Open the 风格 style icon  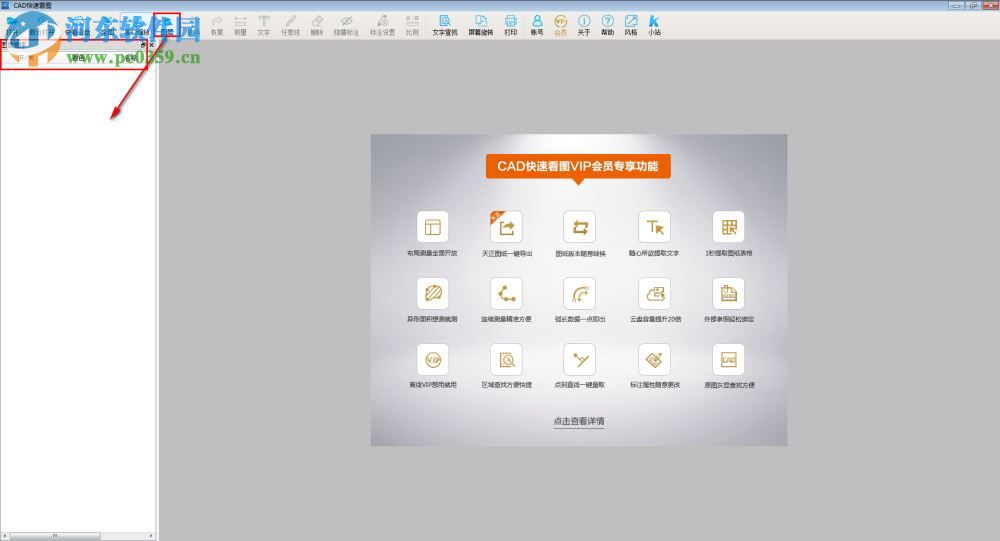(631, 26)
